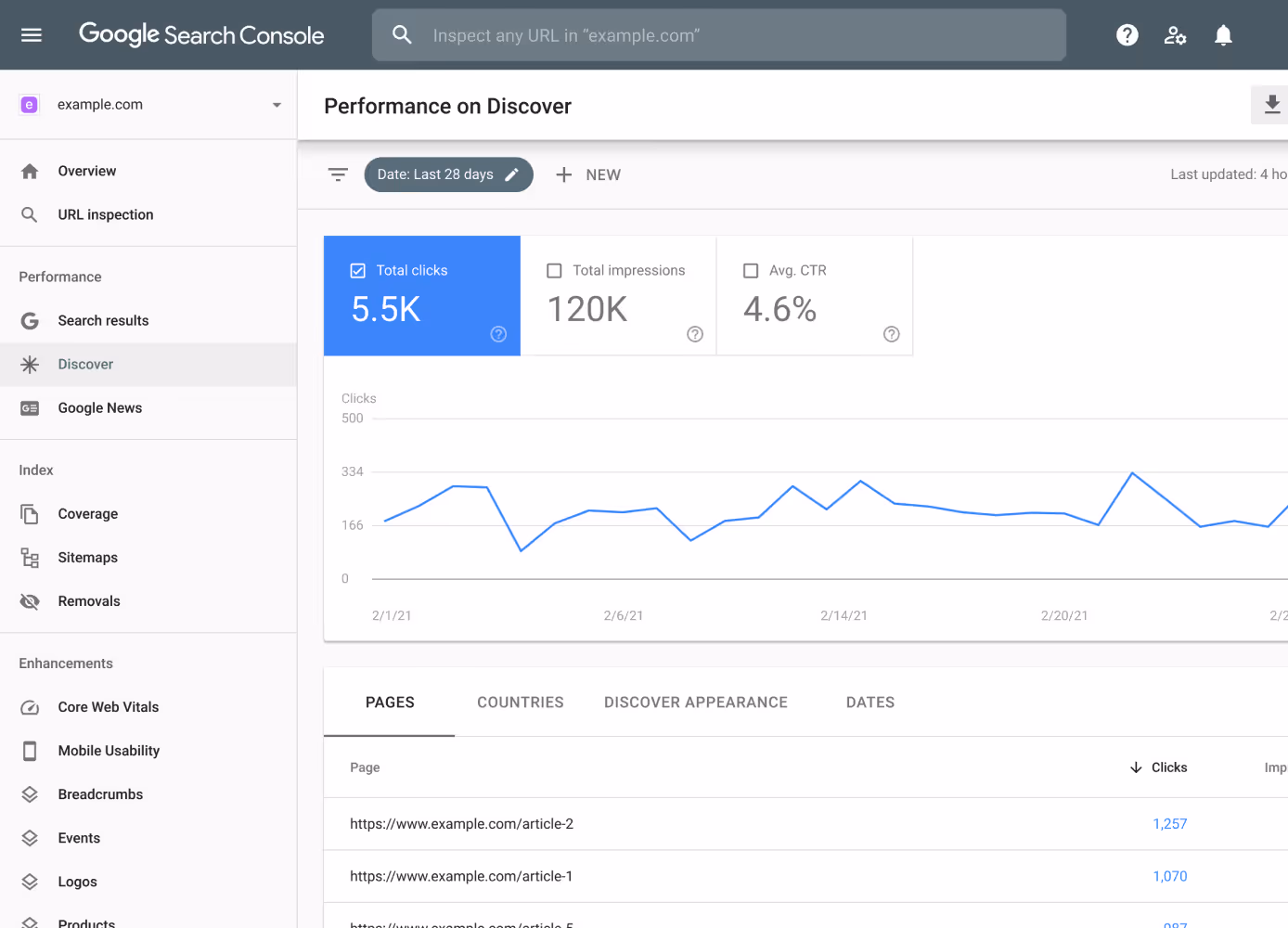Click the filter list icon

coord(338,174)
